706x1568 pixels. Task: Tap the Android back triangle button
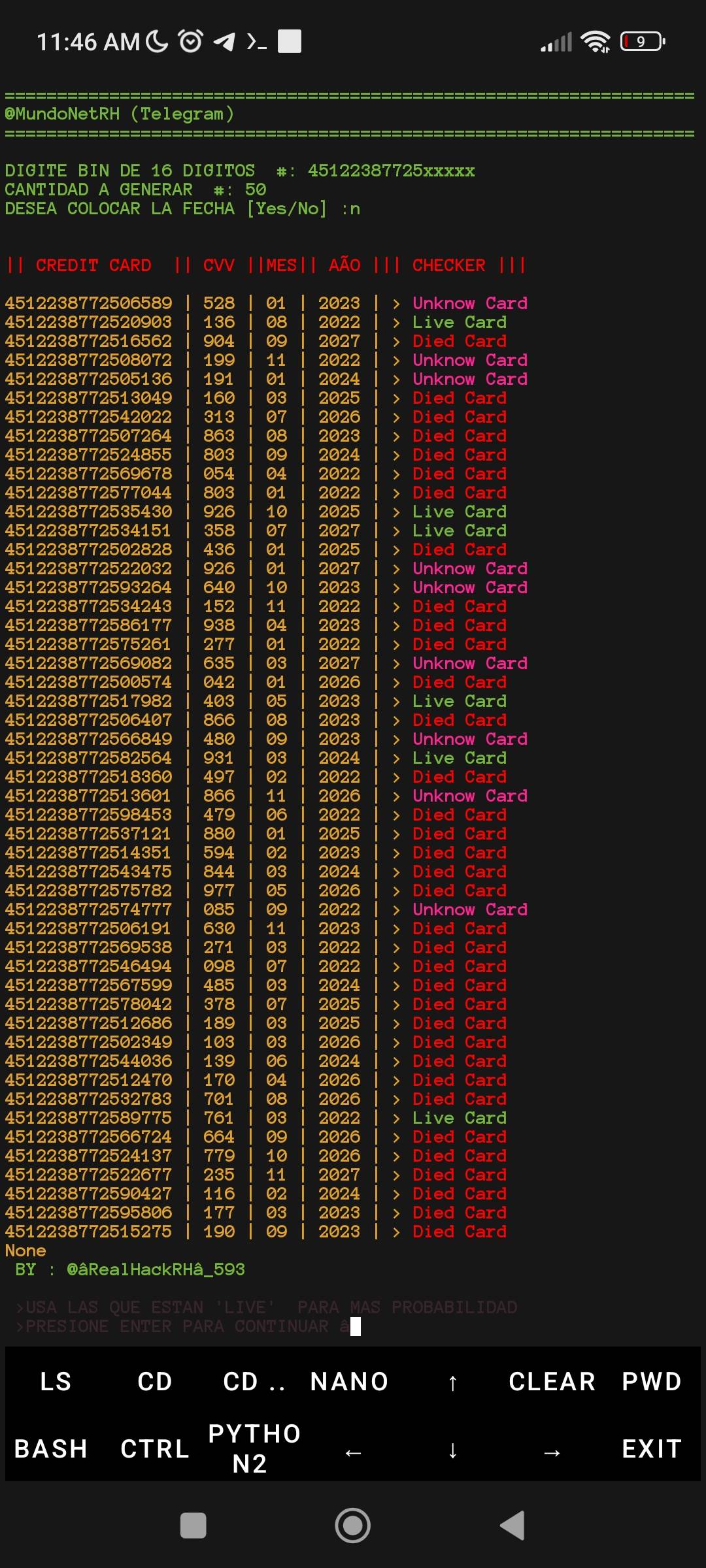513,1526
